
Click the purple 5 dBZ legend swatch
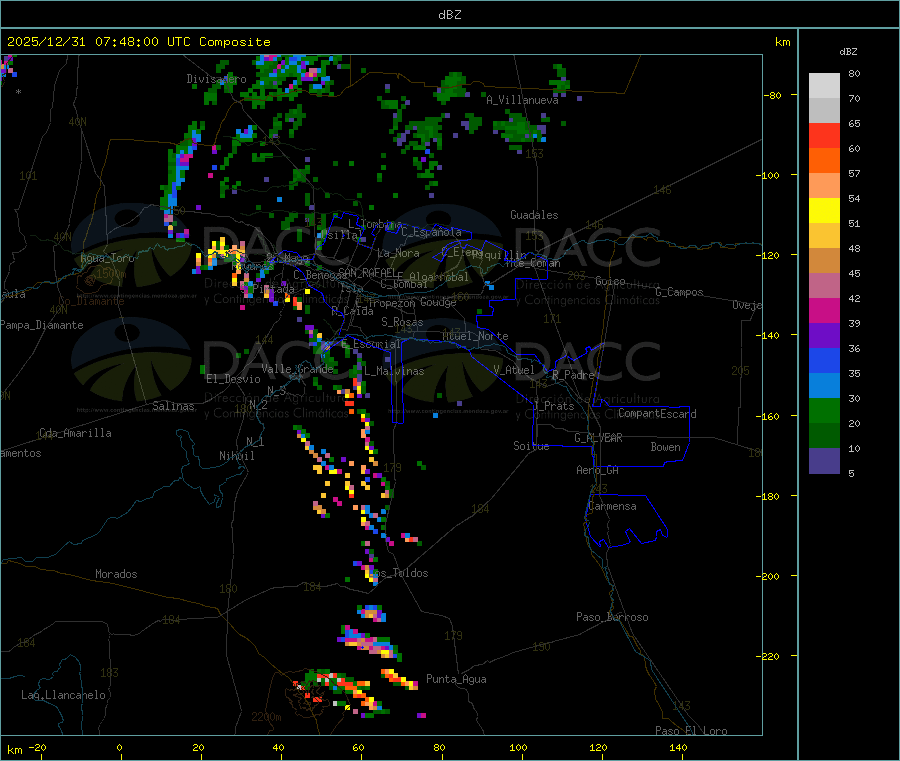click(824, 461)
